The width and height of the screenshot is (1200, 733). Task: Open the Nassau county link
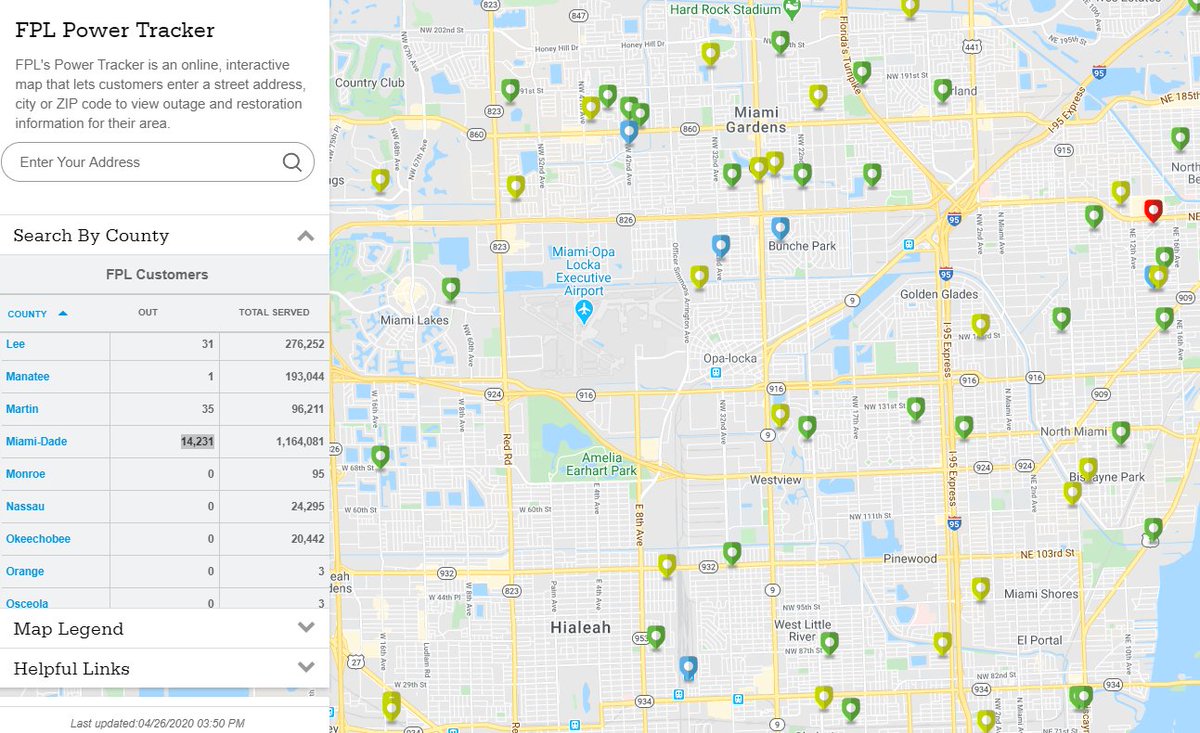click(25, 506)
